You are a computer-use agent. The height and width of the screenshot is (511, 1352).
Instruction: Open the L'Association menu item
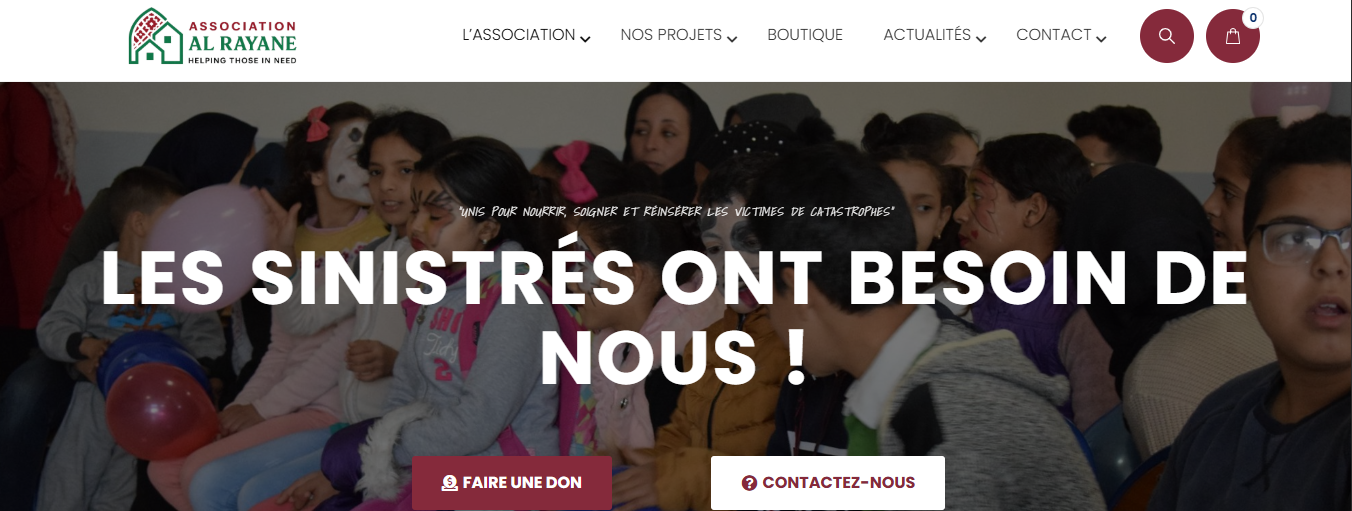[518, 35]
